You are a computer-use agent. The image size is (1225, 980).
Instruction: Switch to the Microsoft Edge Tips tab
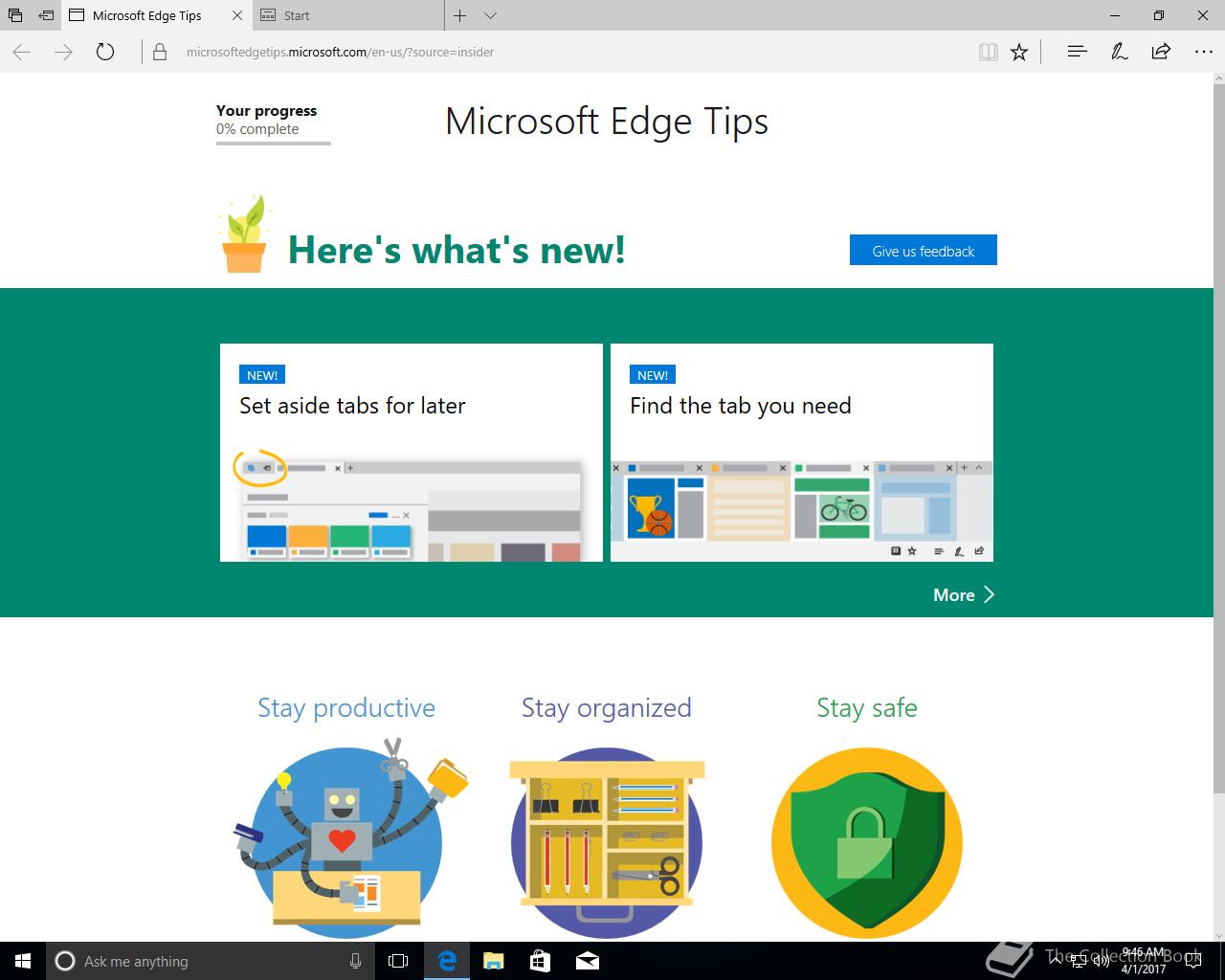(x=147, y=15)
